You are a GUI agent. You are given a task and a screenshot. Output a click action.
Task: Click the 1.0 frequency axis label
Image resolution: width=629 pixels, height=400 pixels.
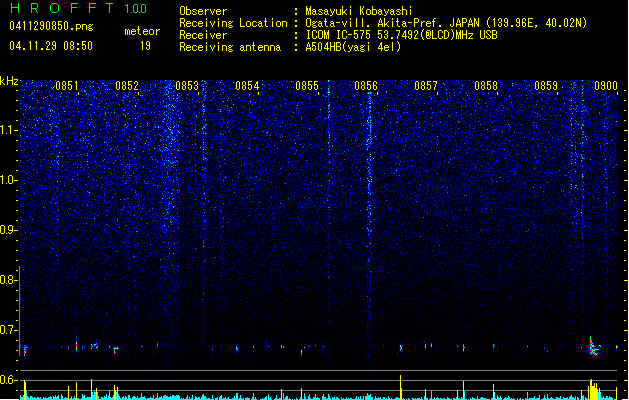click(x=9, y=180)
